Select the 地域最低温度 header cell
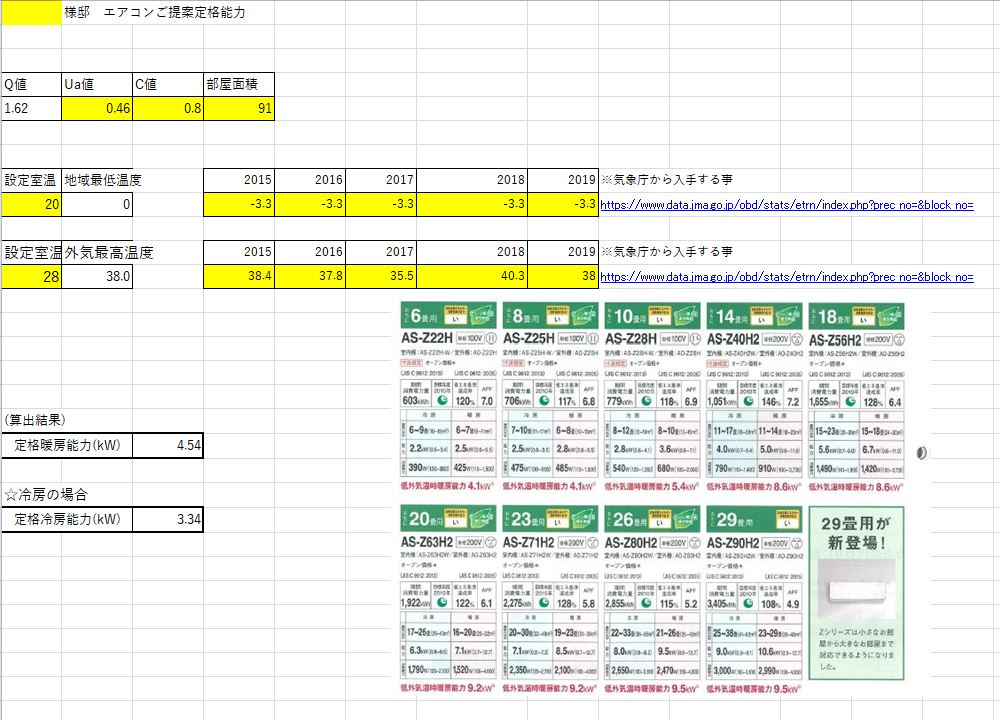The height and width of the screenshot is (720, 1000). pos(97,180)
